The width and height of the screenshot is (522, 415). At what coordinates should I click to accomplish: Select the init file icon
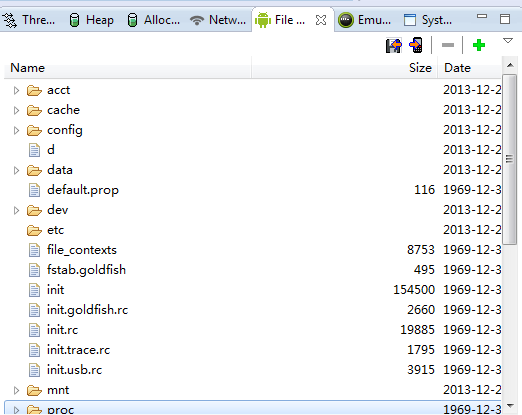34,290
